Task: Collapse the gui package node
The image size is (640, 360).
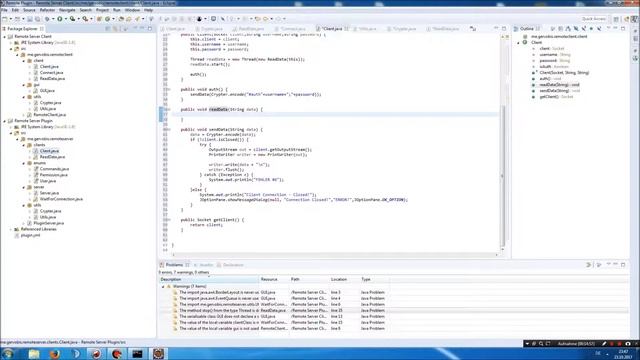Action: point(24,84)
